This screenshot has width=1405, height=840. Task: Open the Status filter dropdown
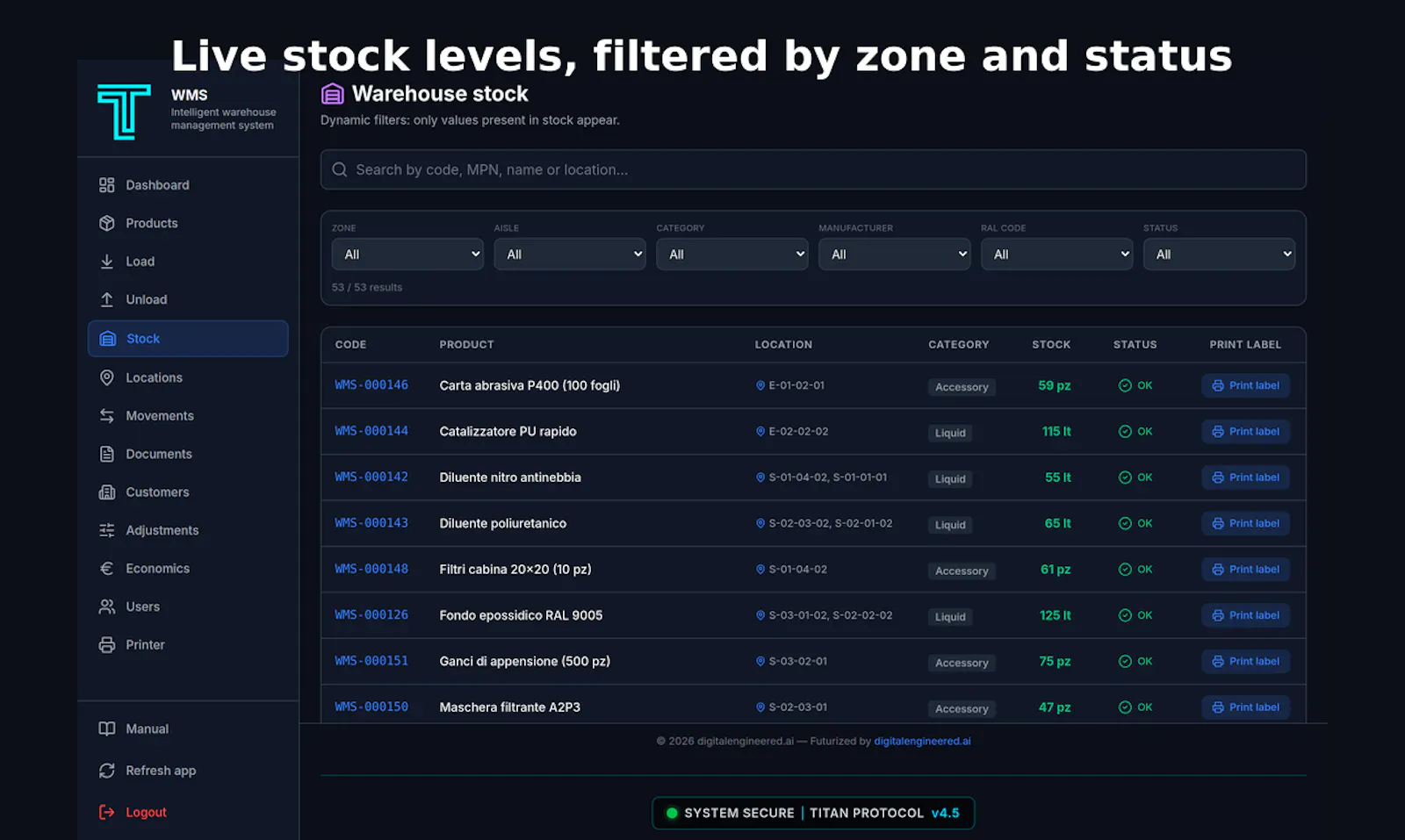pyautogui.click(x=1219, y=255)
